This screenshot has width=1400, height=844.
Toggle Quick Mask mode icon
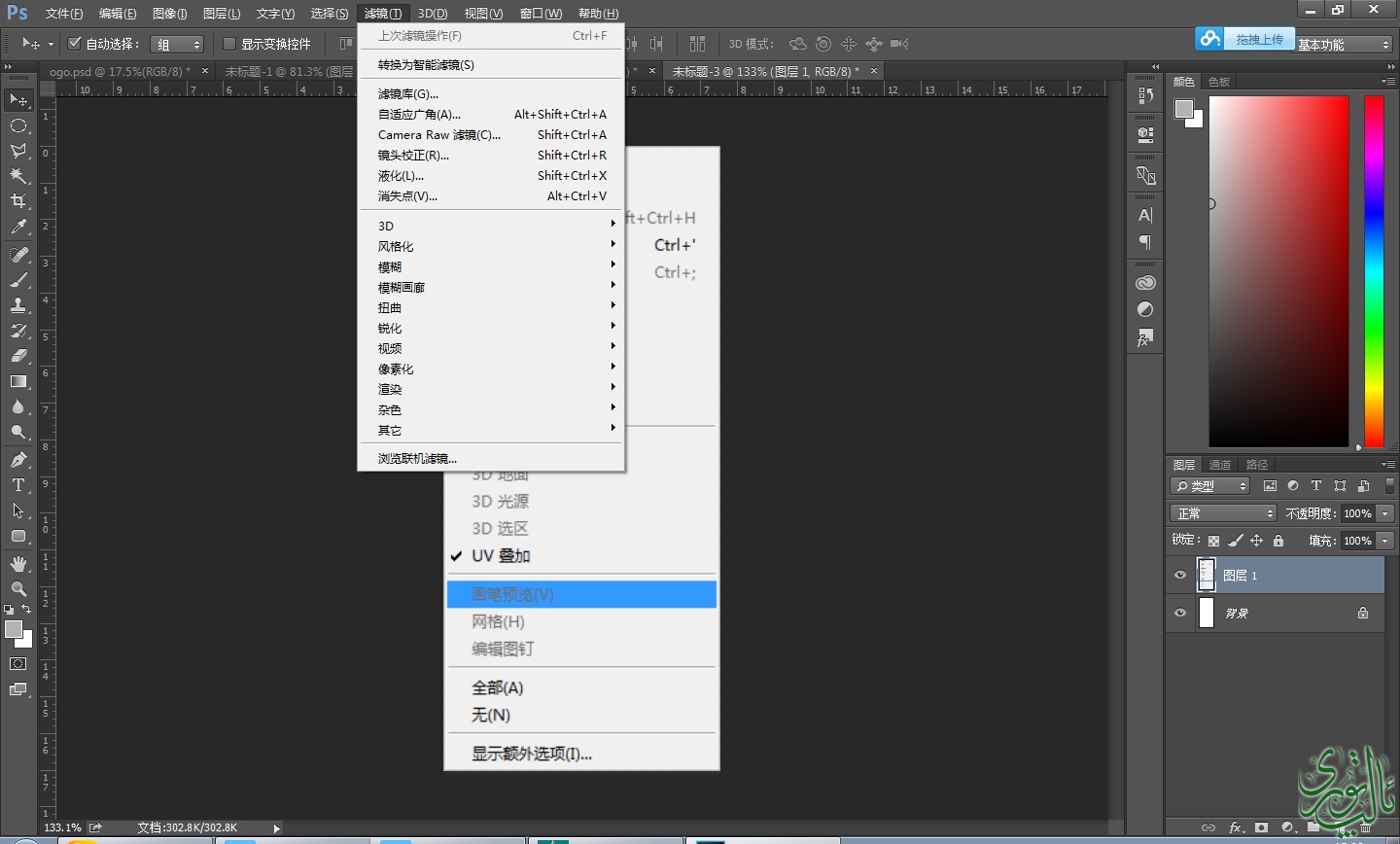click(x=18, y=664)
